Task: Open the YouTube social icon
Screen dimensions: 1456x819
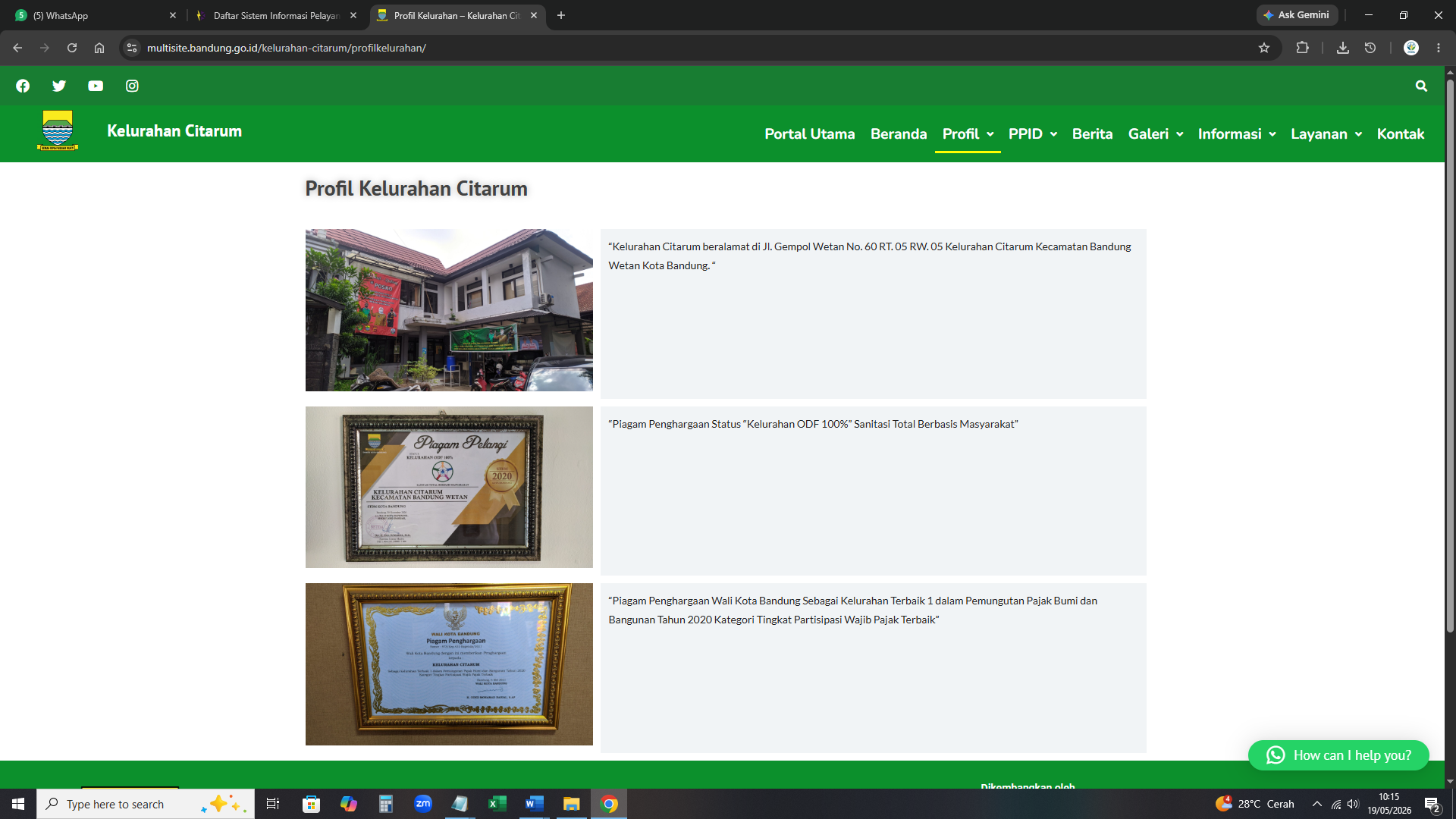Action: point(96,86)
